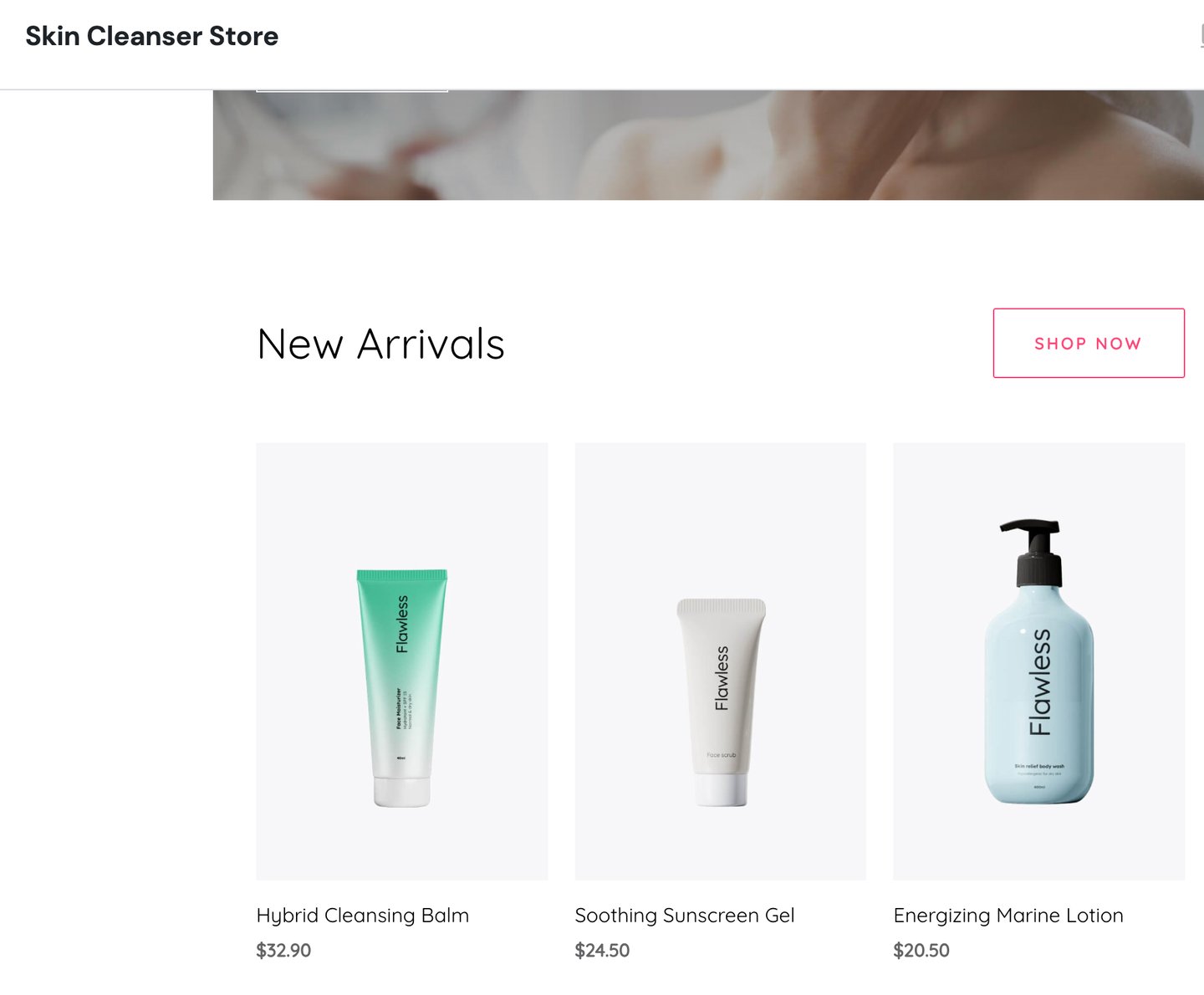Open the Skin Cleanser Store home title
The width and height of the screenshot is (1204, 995).
click(x=151, y=36)
